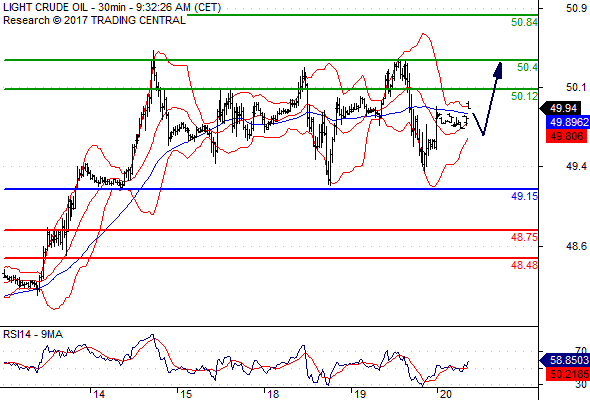Screen dimensions: 590x400
Task: Click the 50.1 price axis value
Action: (576, 87)
